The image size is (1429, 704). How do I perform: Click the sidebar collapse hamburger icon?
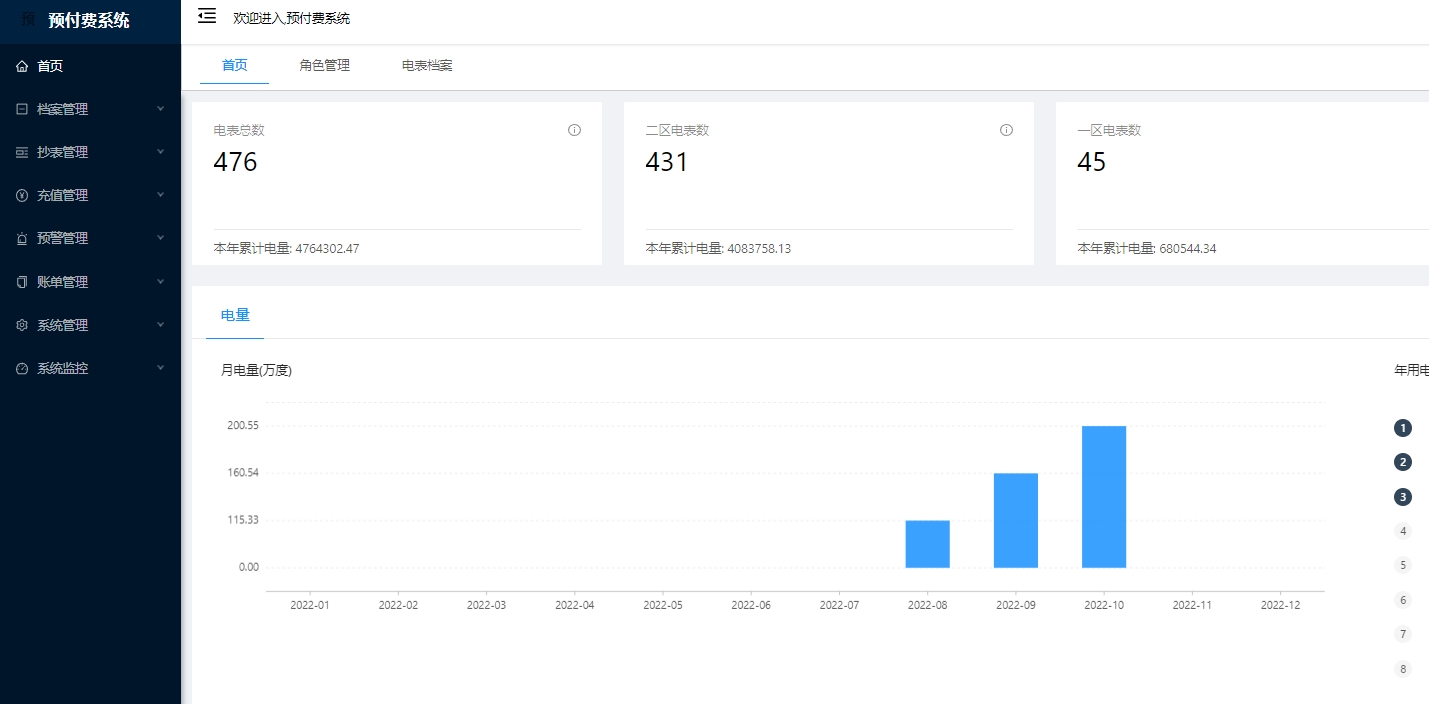207,16
